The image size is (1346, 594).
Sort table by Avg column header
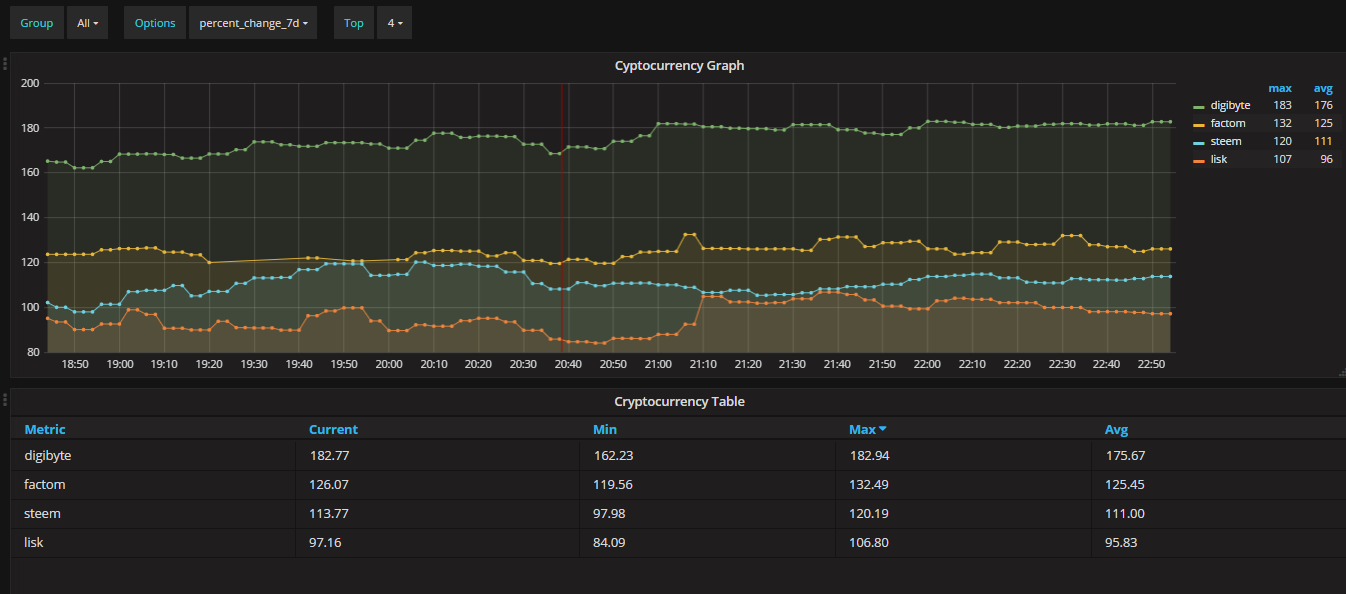pos(1116,429)
